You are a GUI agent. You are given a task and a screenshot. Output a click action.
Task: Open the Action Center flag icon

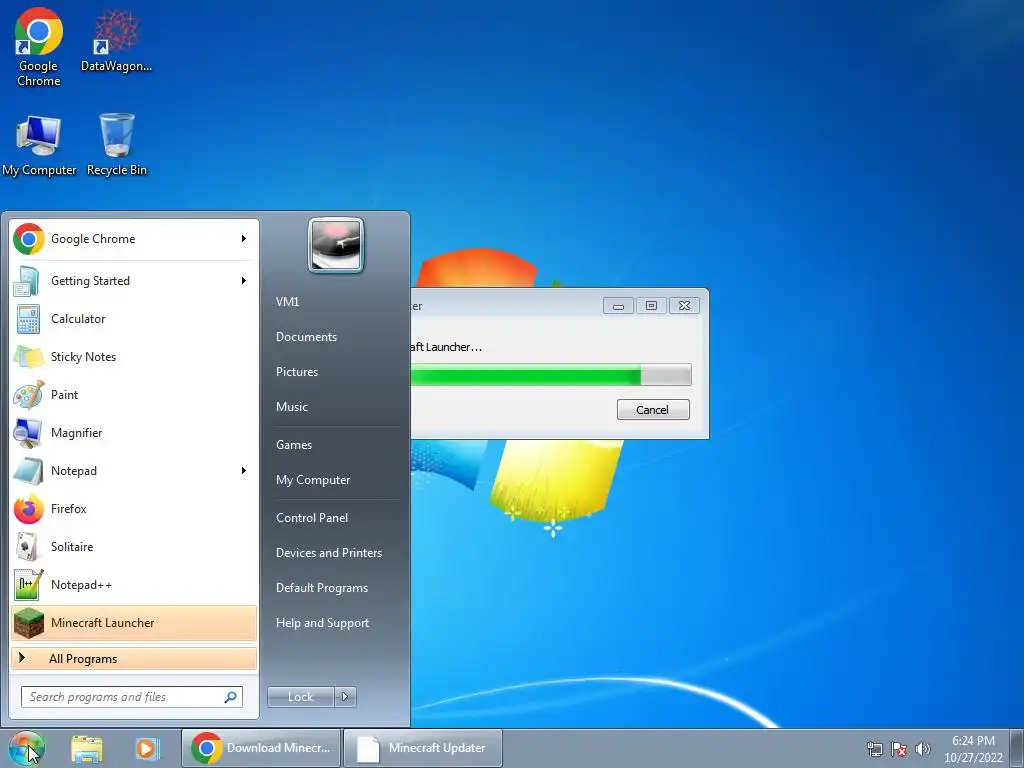(x=899, y=749)
